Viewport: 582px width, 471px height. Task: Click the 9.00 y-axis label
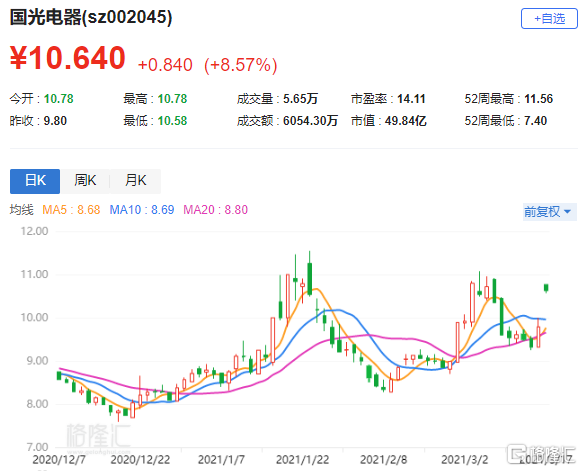(37, 361)
